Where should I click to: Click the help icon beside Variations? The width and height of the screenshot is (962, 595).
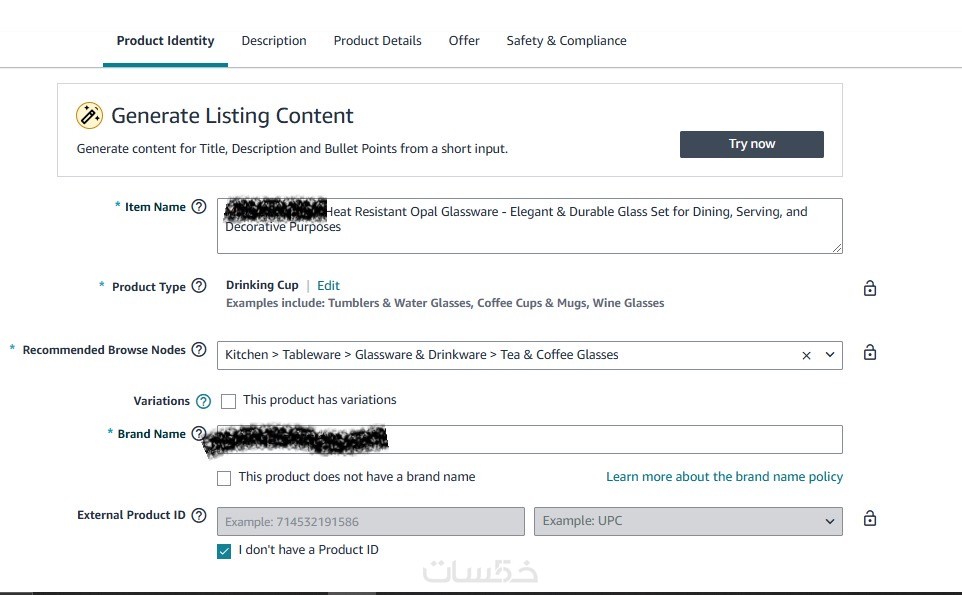(204, 401)
